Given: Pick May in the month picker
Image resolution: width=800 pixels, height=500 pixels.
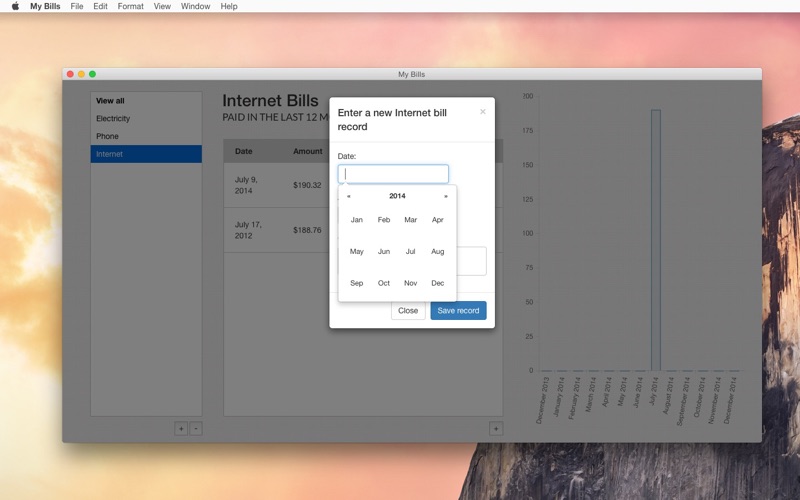Looking at the screenshot, I should click(x=357, y=252).
